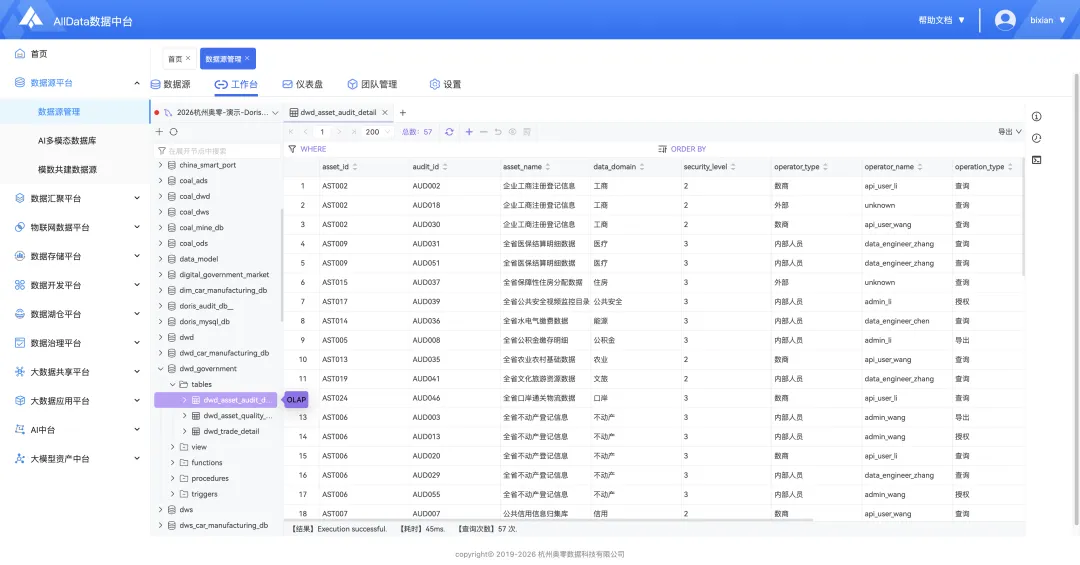The width and height of the screenshot is (1080, 565).
Task: Open AI多模态数据库 sidebar item
Action: [x=67, y=141]
